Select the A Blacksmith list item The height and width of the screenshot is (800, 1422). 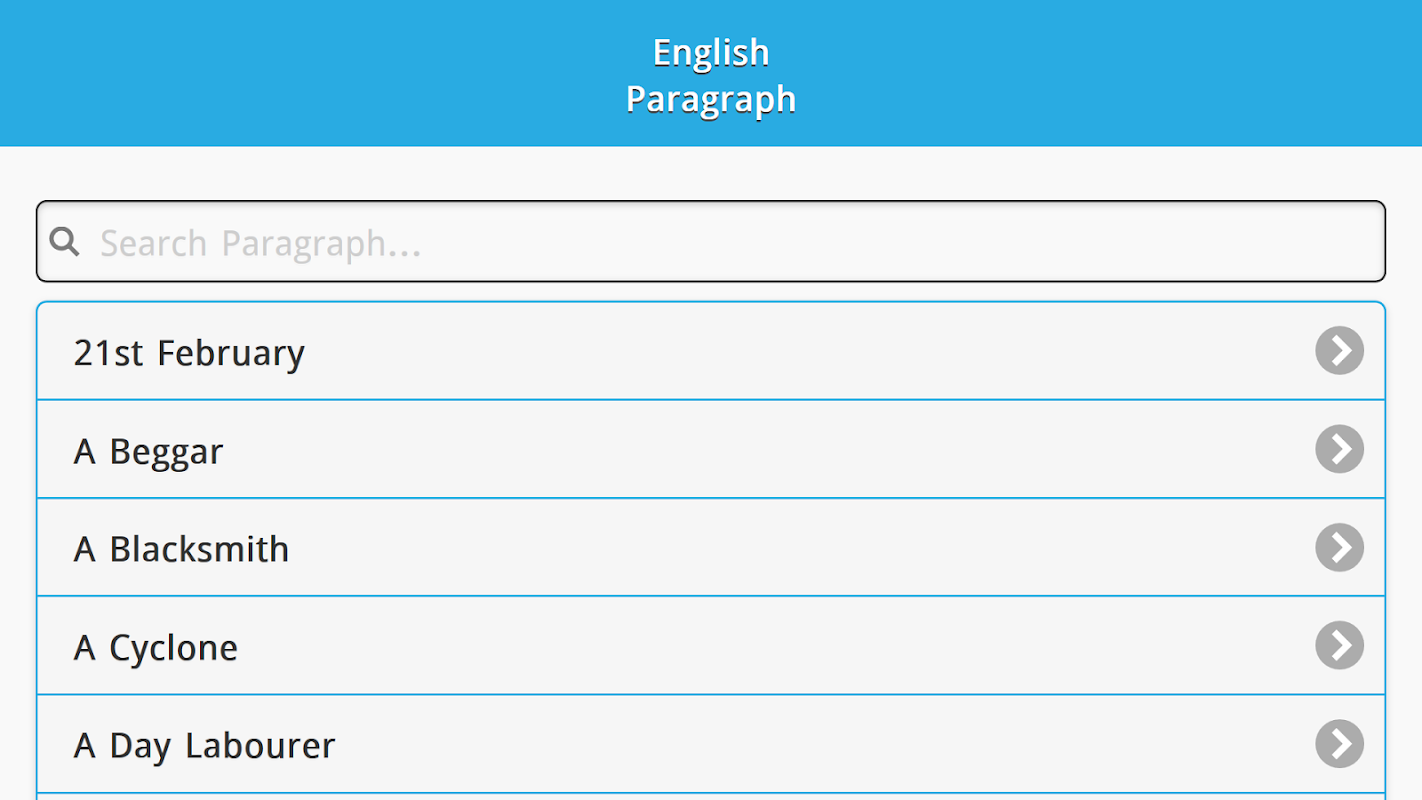click(x=181, y=549)
